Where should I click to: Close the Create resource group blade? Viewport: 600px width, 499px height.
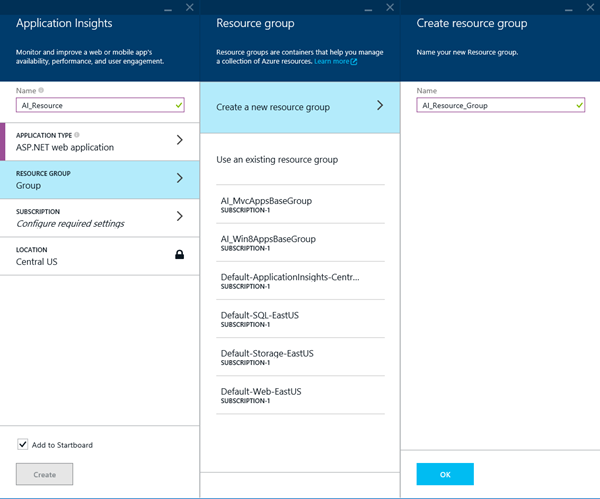click(590, 7)
